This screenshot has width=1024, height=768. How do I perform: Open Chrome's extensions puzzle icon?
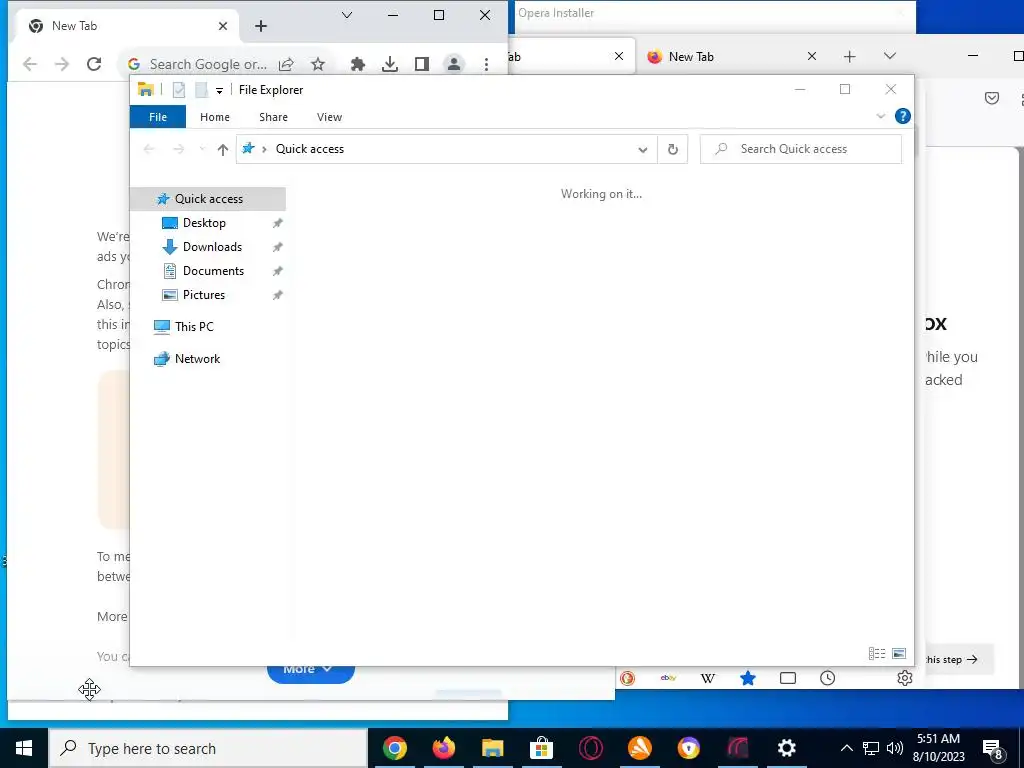[358, 64]
